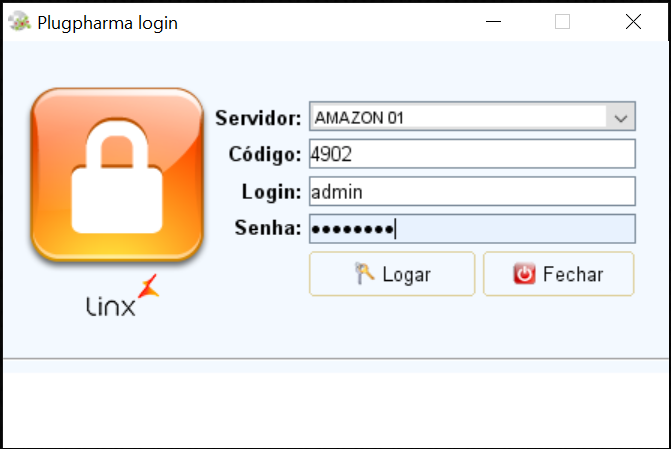Viewport: 671px width, 449px height.
Task: Click the Código label
Action: 265,155
